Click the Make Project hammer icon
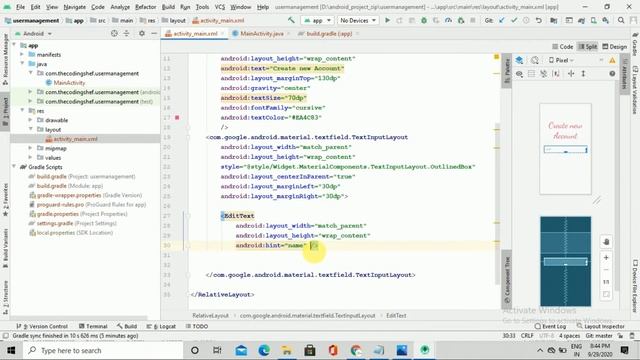 291,20
